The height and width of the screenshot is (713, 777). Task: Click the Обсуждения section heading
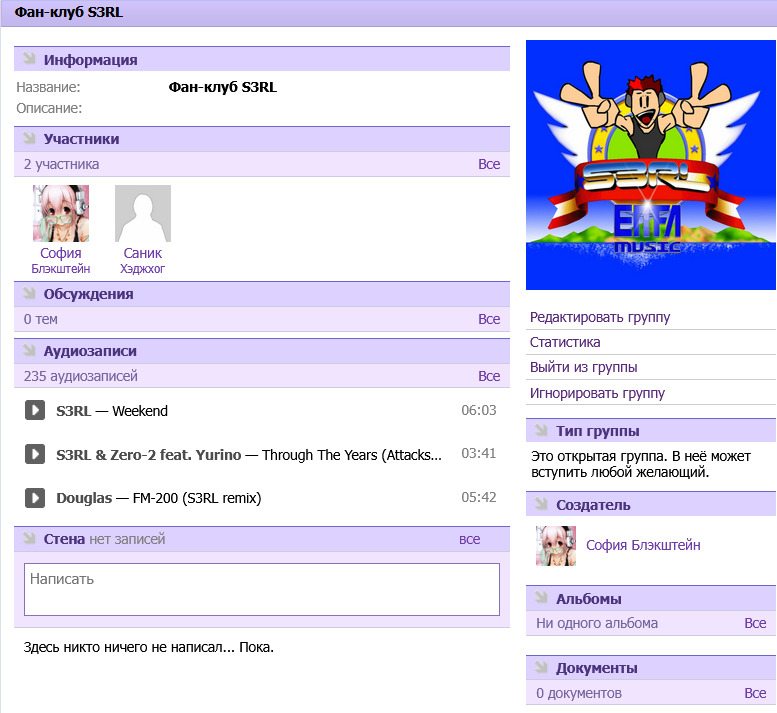[89, 294]
